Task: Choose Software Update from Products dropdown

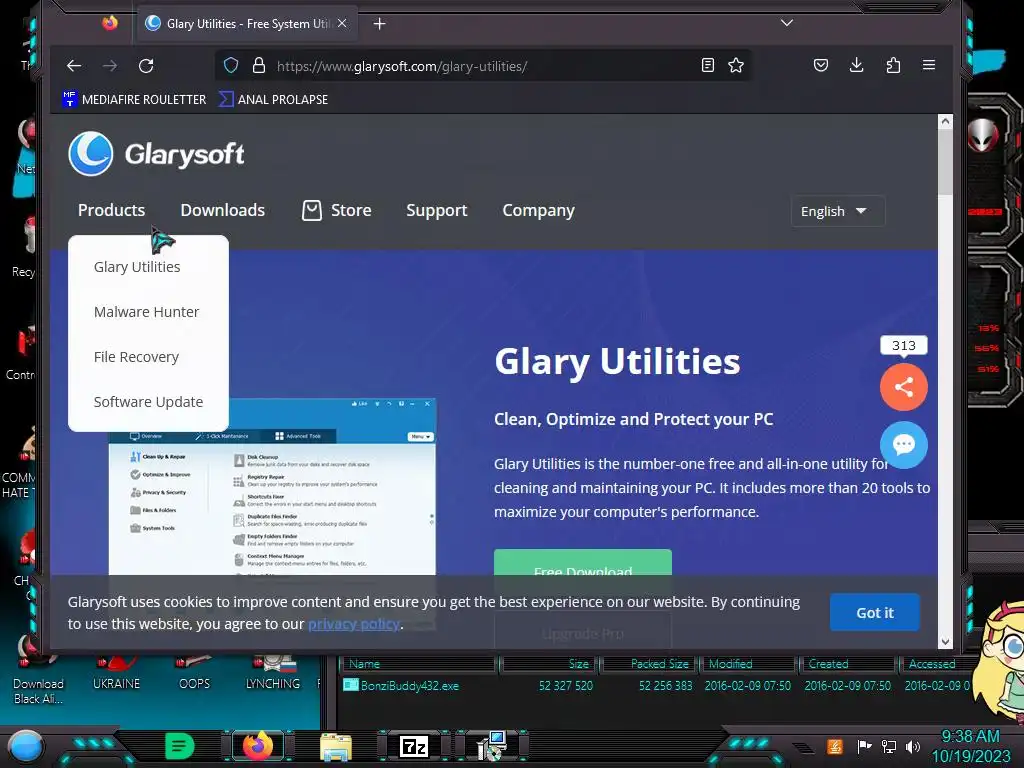Action: tap(148, 402)
